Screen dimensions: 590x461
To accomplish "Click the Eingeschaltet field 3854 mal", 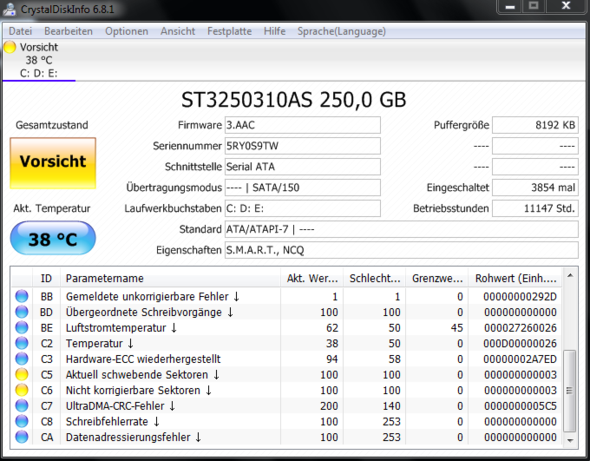I will click(x=535, y=187).
